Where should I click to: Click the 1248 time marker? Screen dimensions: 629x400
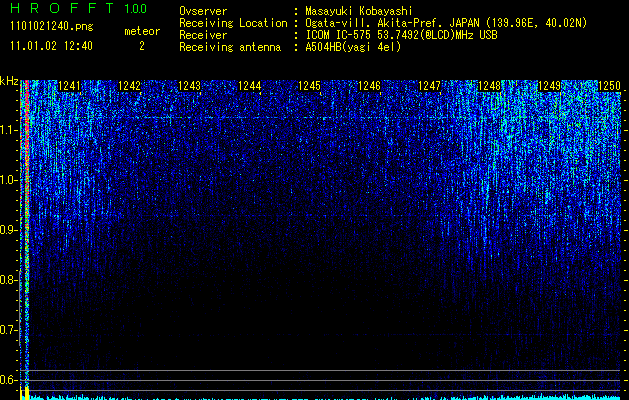point(490,86)
